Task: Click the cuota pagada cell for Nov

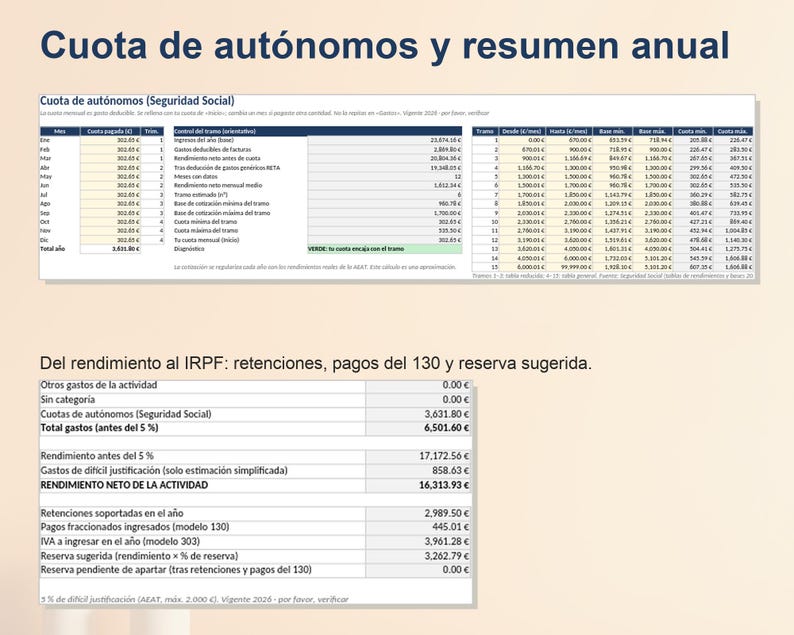Action: click(110, 231)
